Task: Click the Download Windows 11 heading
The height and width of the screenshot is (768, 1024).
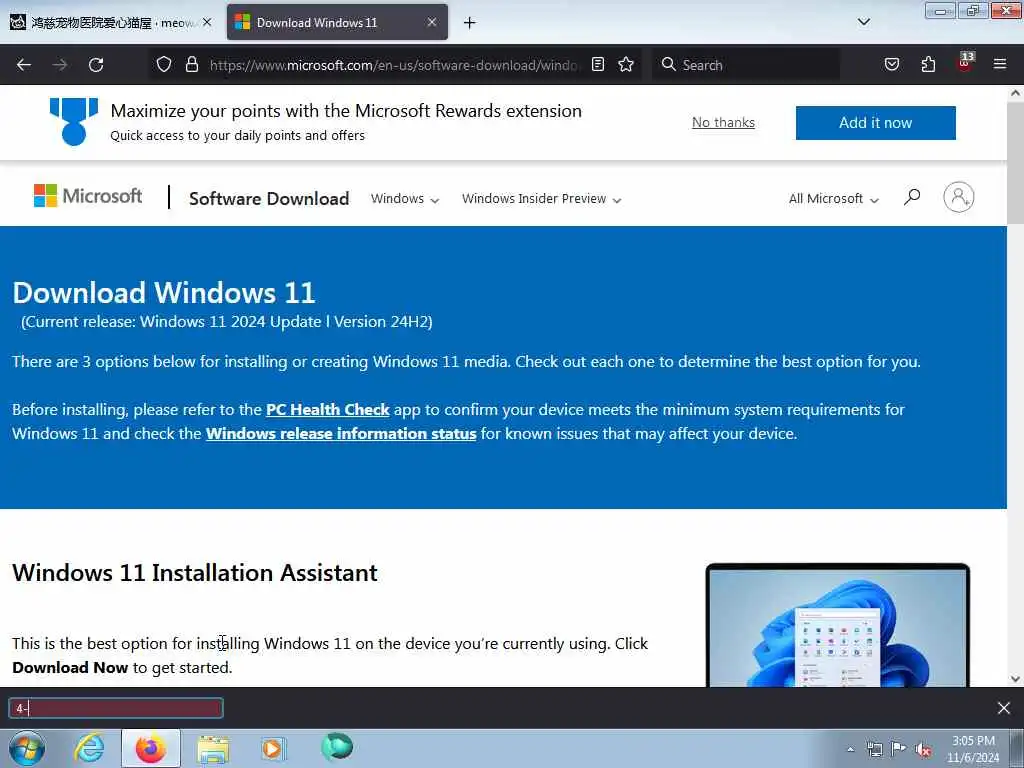Action: coord(164,293)
